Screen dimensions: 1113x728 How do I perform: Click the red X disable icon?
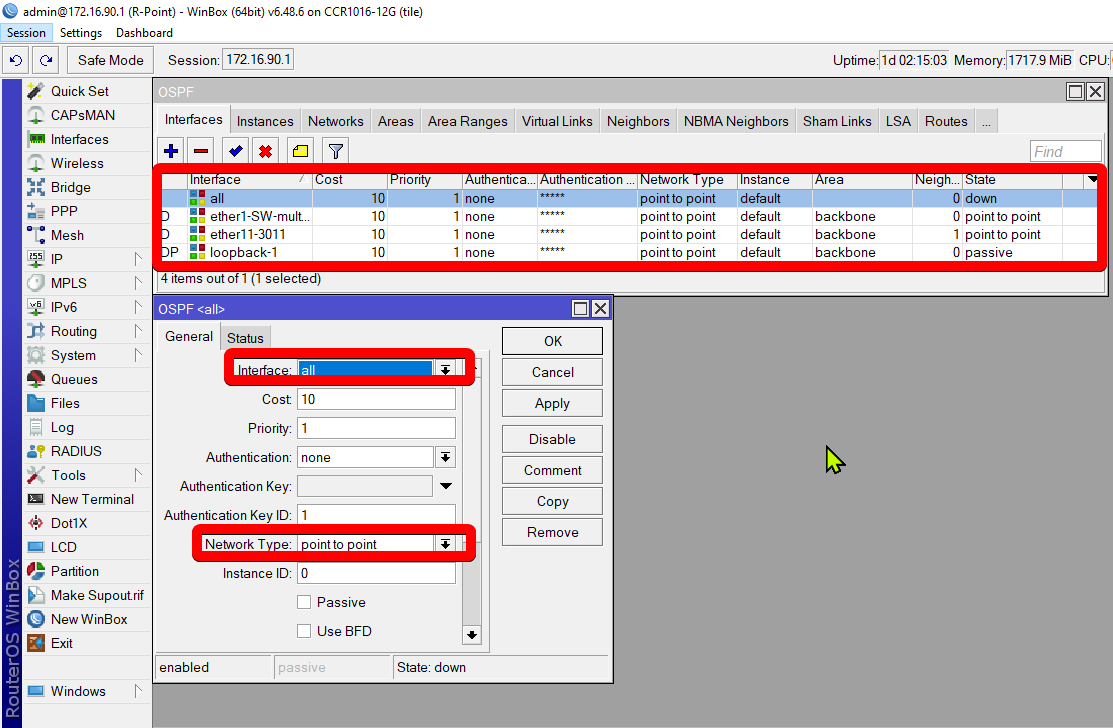pos(266,151)
